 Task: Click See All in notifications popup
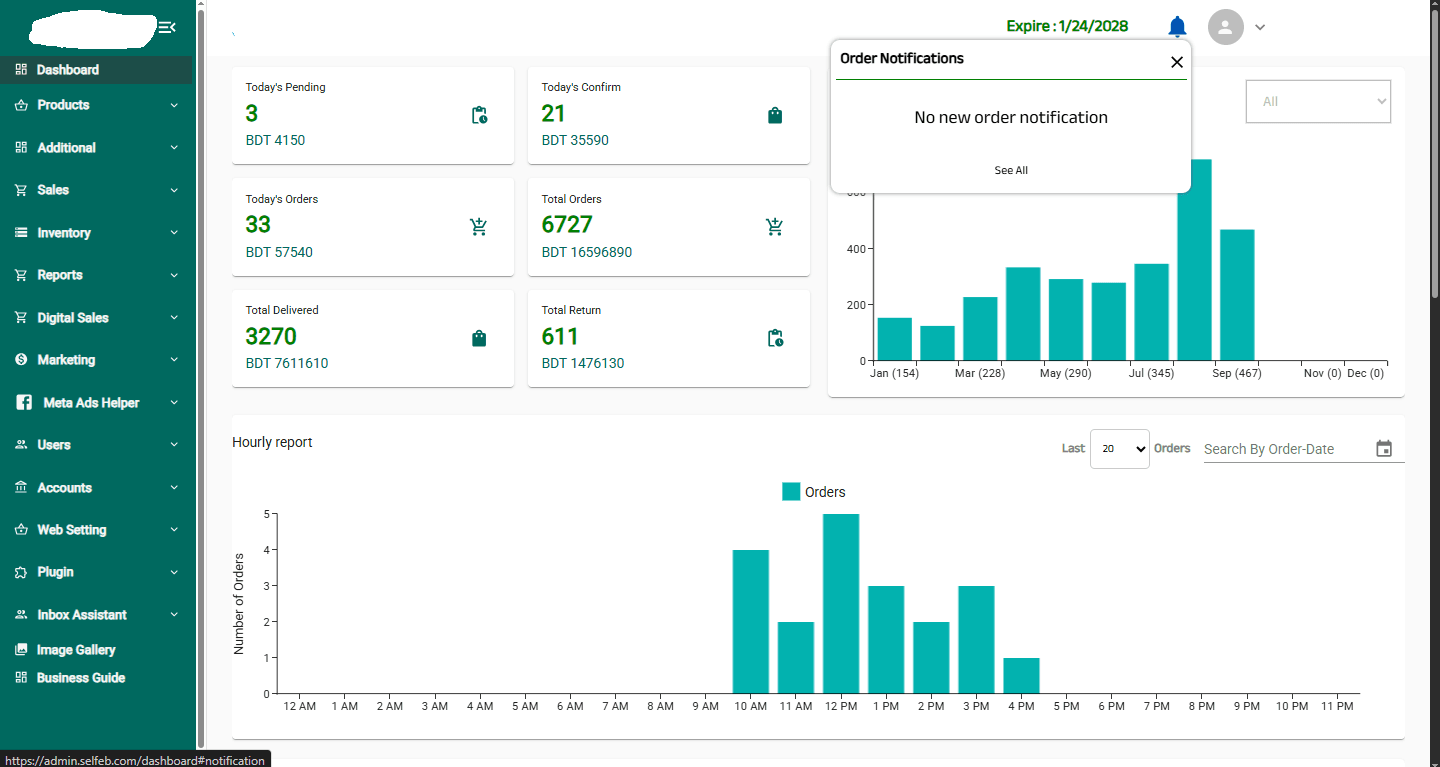tap(1010, 170)
